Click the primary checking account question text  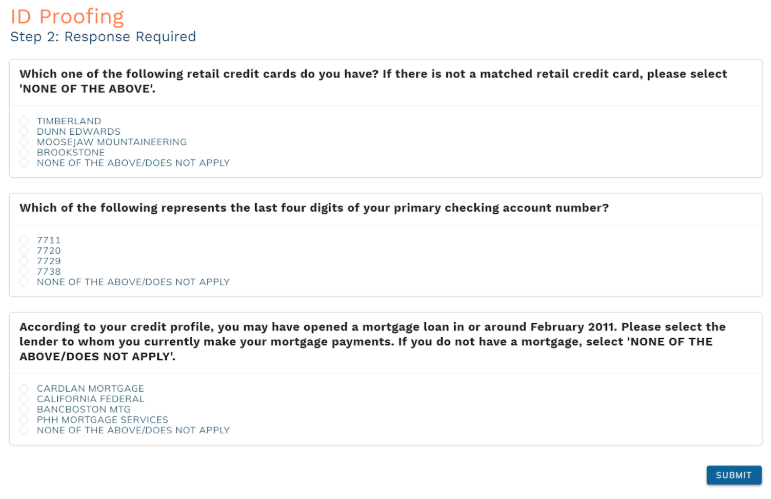(314, 208)
